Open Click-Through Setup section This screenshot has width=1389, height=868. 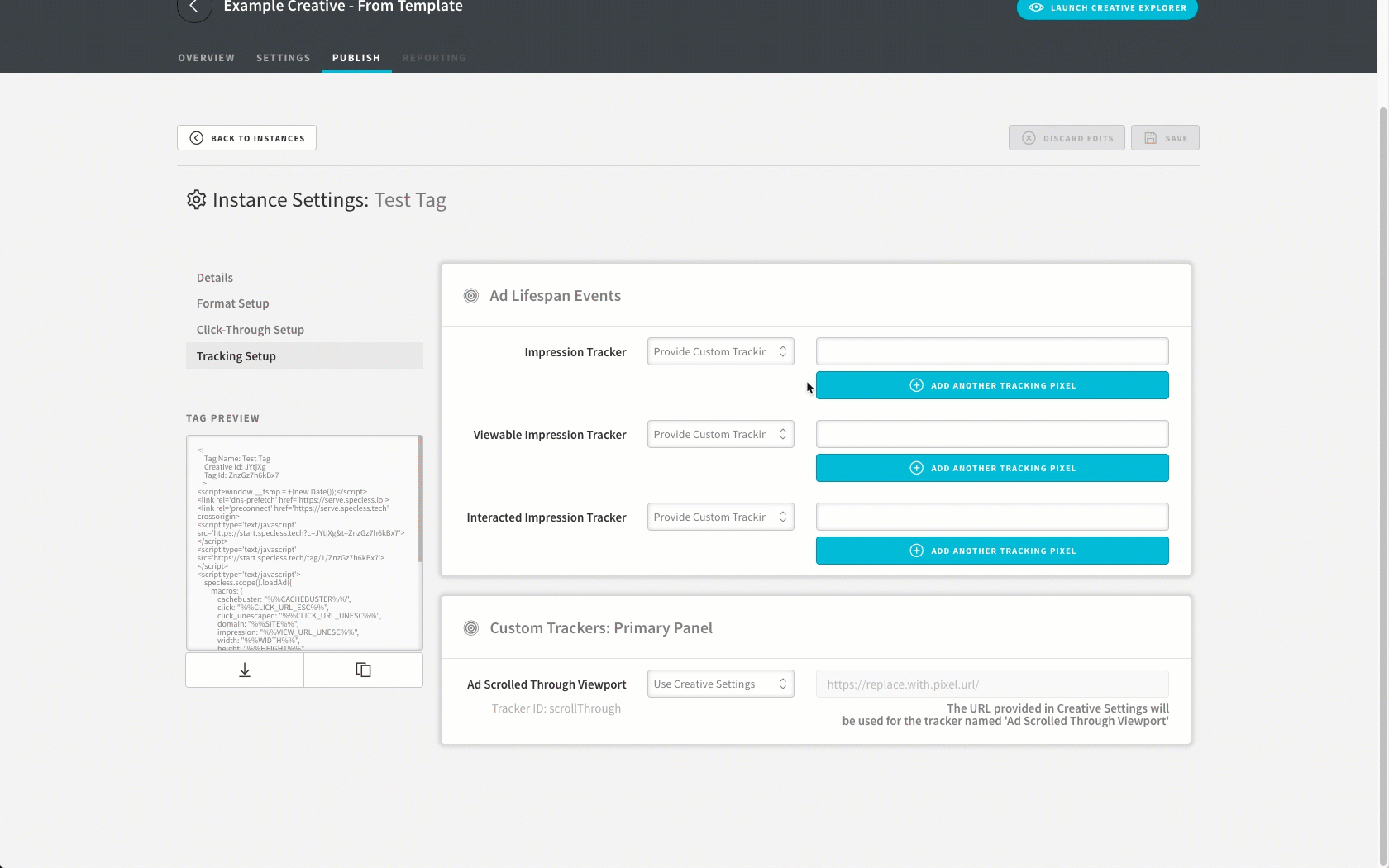point(251,330)
